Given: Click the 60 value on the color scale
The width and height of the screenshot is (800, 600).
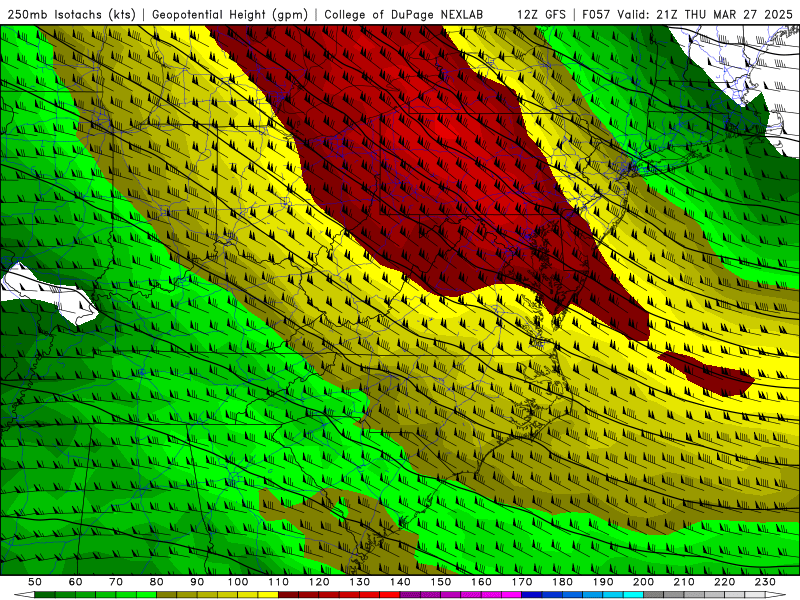Looking at the screenshot, I should [75, 582].
